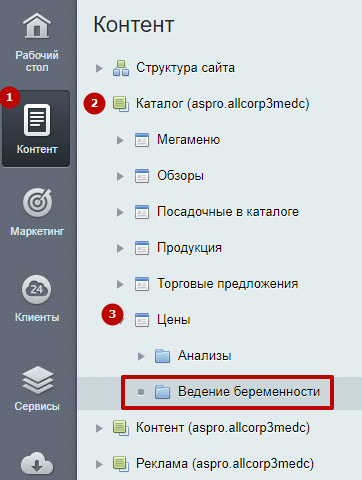This screenshot has width=362, height=480.
Task: Click the Каталог (aspro.allcorp3medc) block icon
Action: click(x=121, y=104)
